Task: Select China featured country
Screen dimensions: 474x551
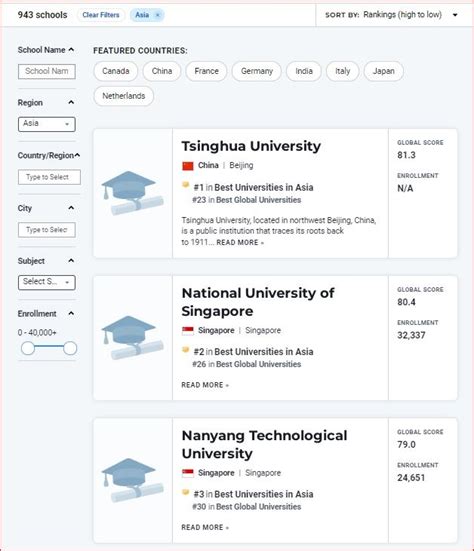Action: click(x=162, y=71)
